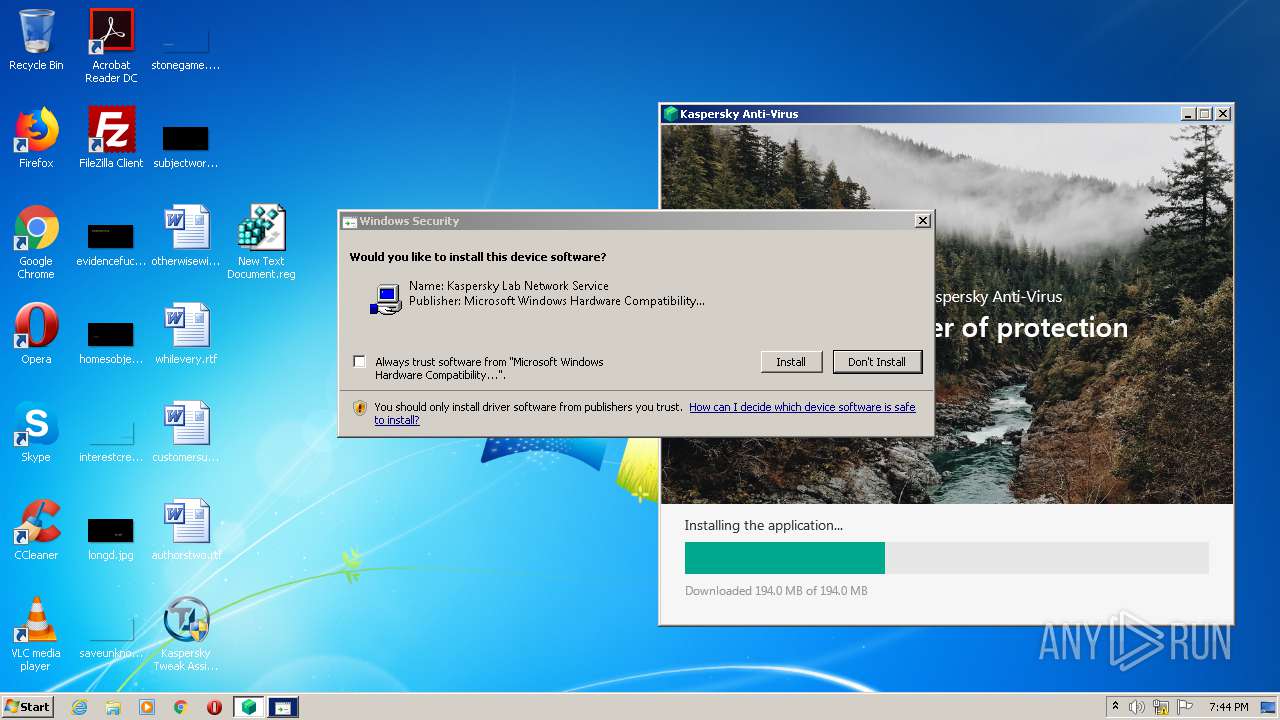Open the Recycle Bin desktop icon

pos(36,40)
